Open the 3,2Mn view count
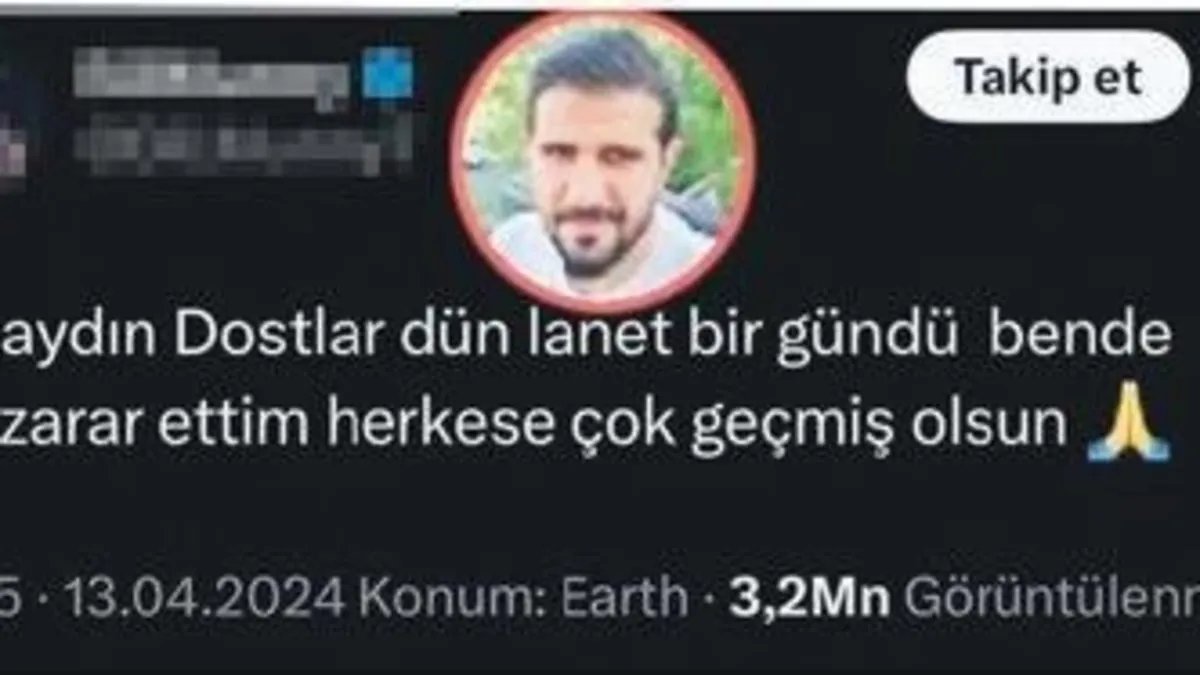1200x675 pixels. tap(809, 598)
